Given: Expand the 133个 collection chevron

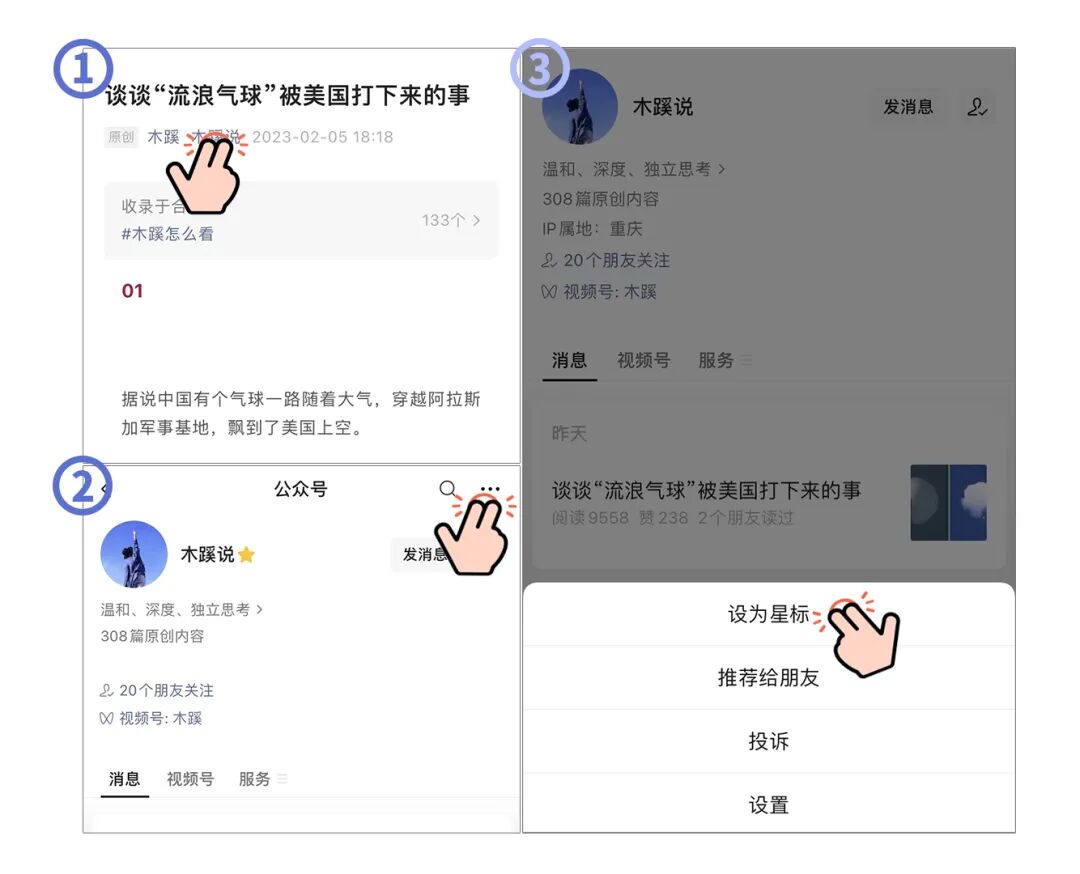Looking at the screenshot, I should [476, 220].
